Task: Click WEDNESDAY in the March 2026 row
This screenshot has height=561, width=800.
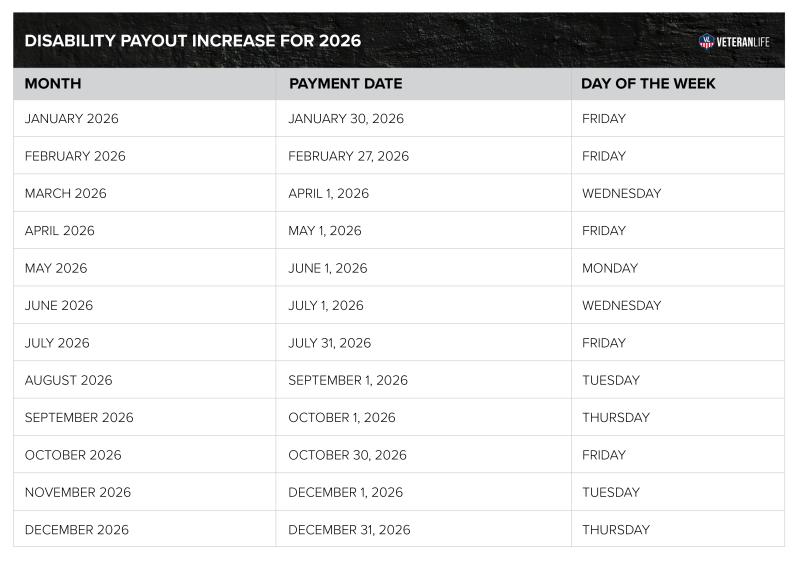Action: [x=621, y=193]
